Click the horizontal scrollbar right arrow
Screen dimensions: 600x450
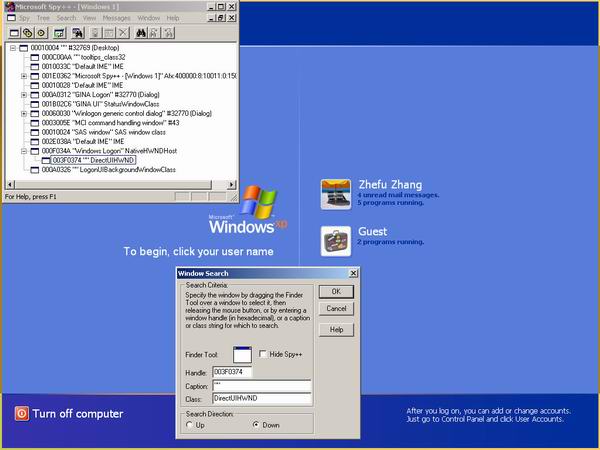click(x=232, y=185)
